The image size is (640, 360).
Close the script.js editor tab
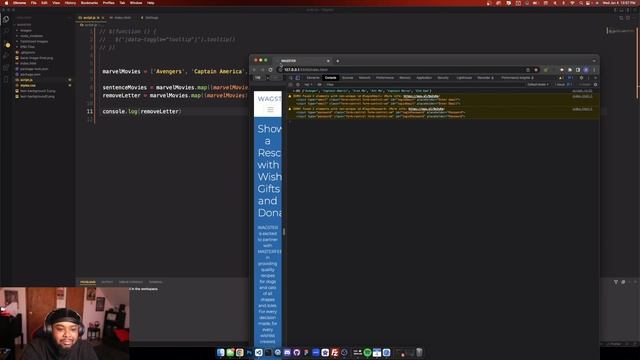point(103,18)
